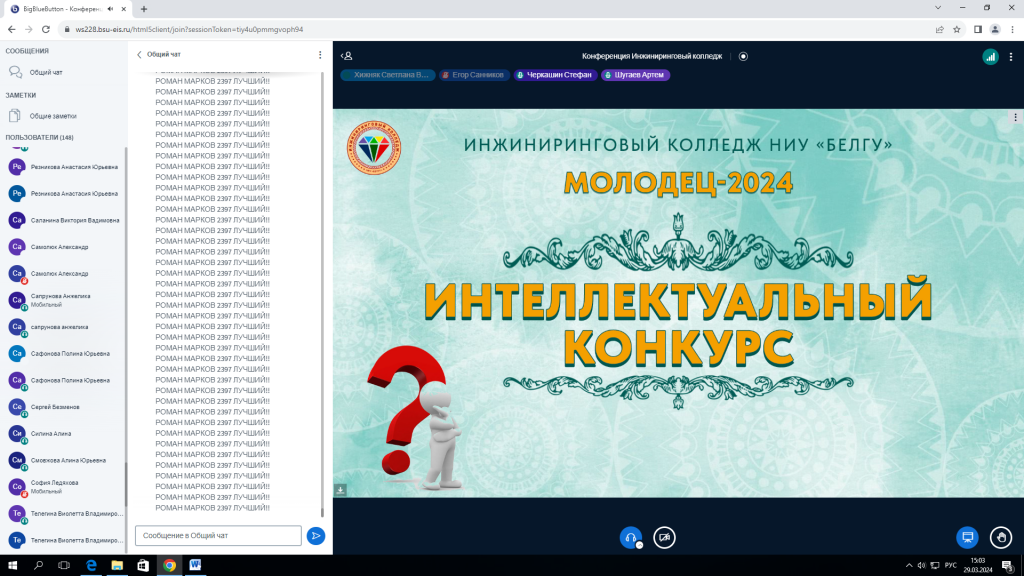The height and width of the screenshot is (576, 1024).
Task: Open Общие заметки shared notes
Action: 63,116
